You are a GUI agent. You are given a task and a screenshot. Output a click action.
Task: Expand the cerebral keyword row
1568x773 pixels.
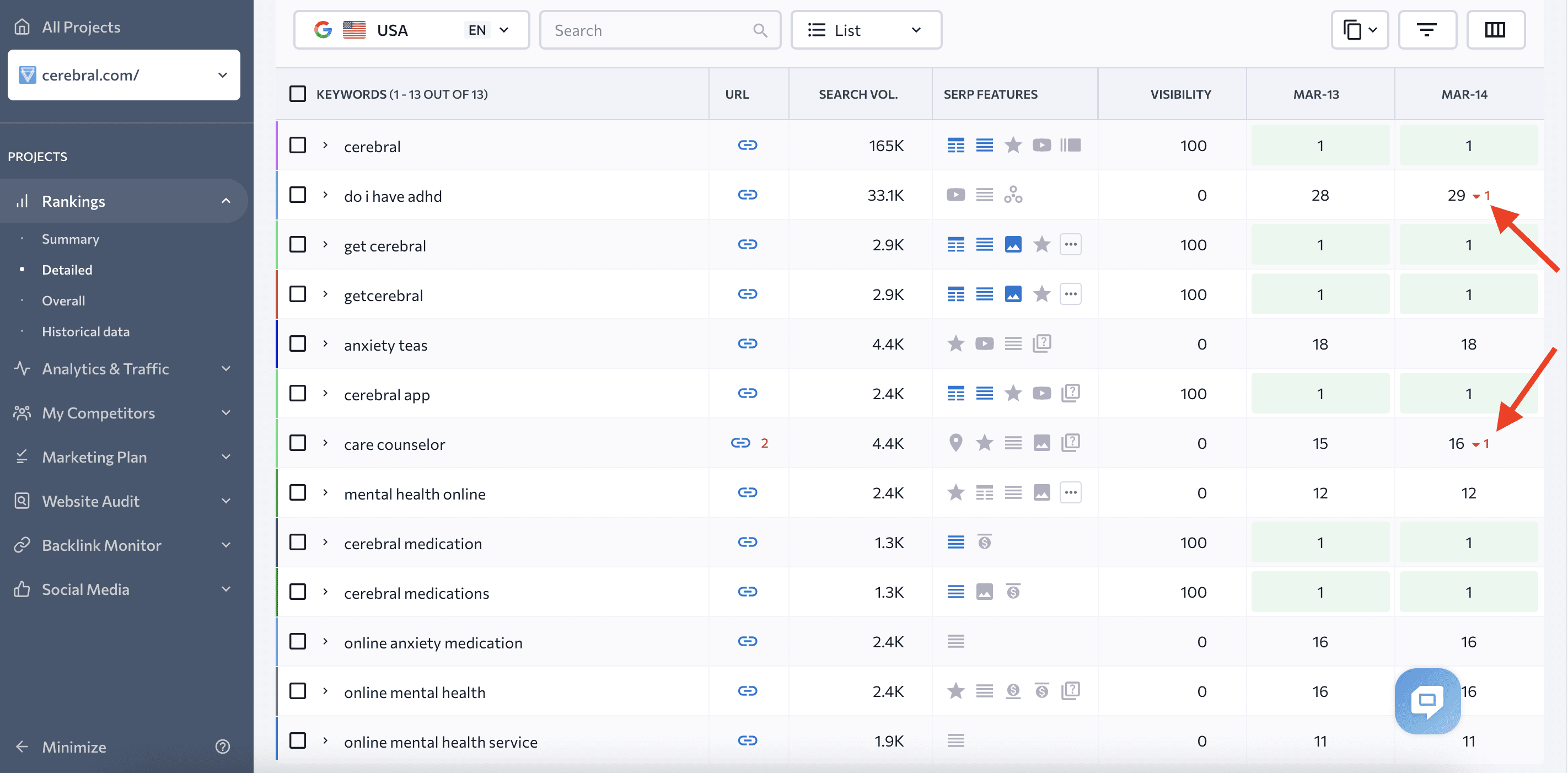(x=325, y=145)
